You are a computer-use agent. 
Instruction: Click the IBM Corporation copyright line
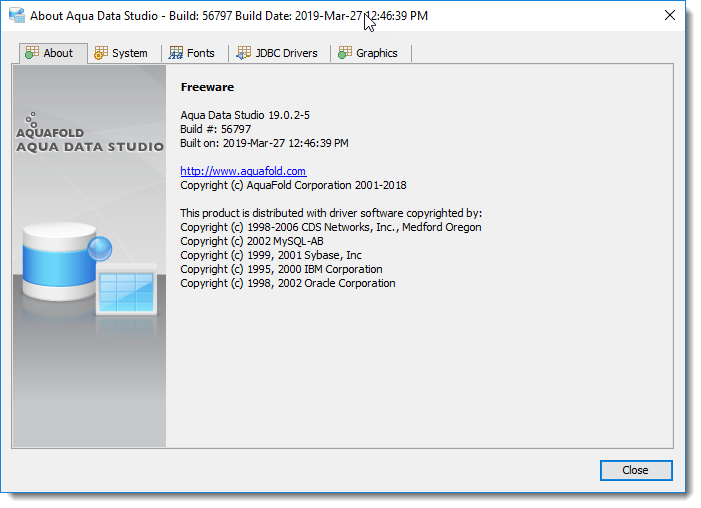tap(281, 269)
